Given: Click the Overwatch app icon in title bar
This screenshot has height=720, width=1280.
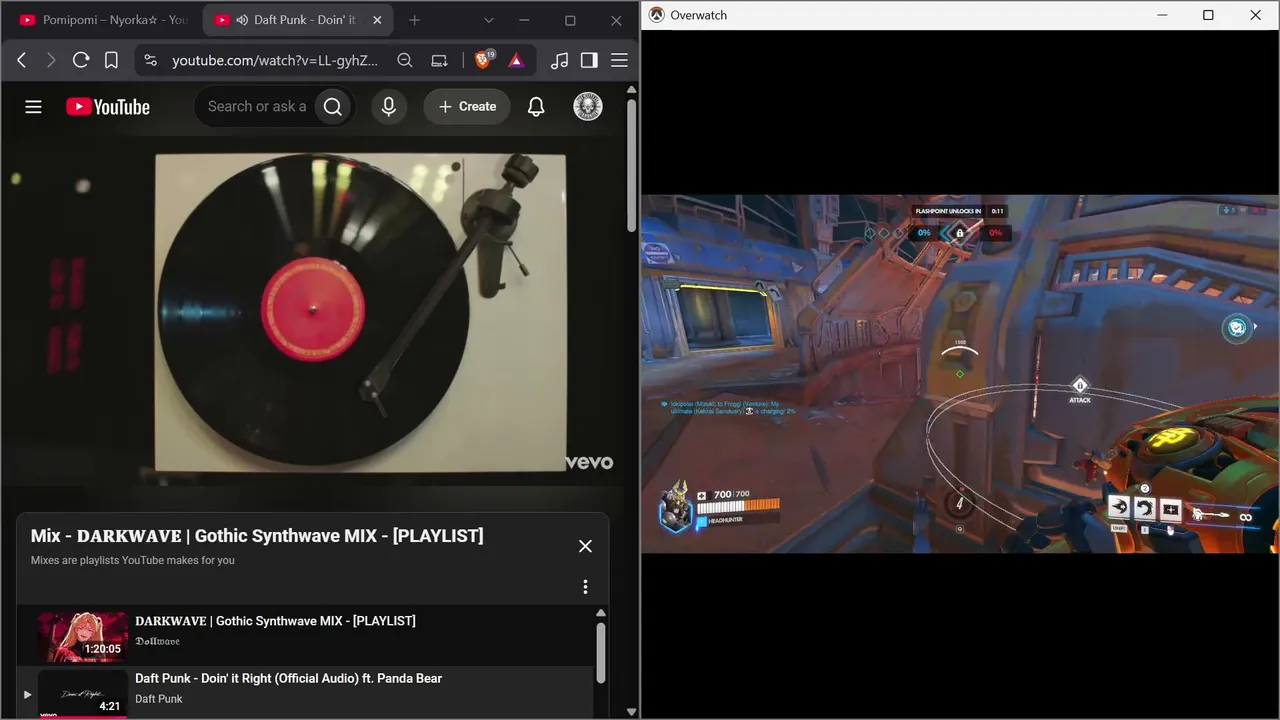Looking at the screenshot, I should point(656,15).
